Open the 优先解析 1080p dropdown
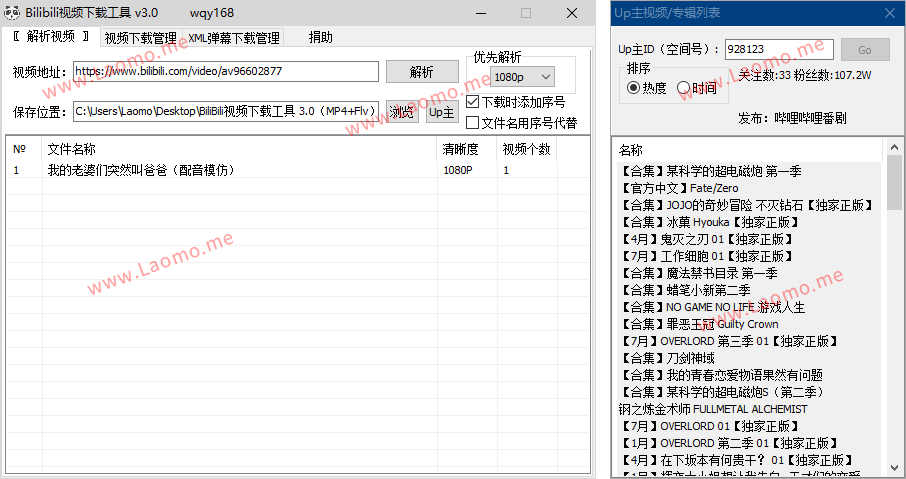Image resolution: width=906 pixels, height=479 pixels. [x=522, y=77]
